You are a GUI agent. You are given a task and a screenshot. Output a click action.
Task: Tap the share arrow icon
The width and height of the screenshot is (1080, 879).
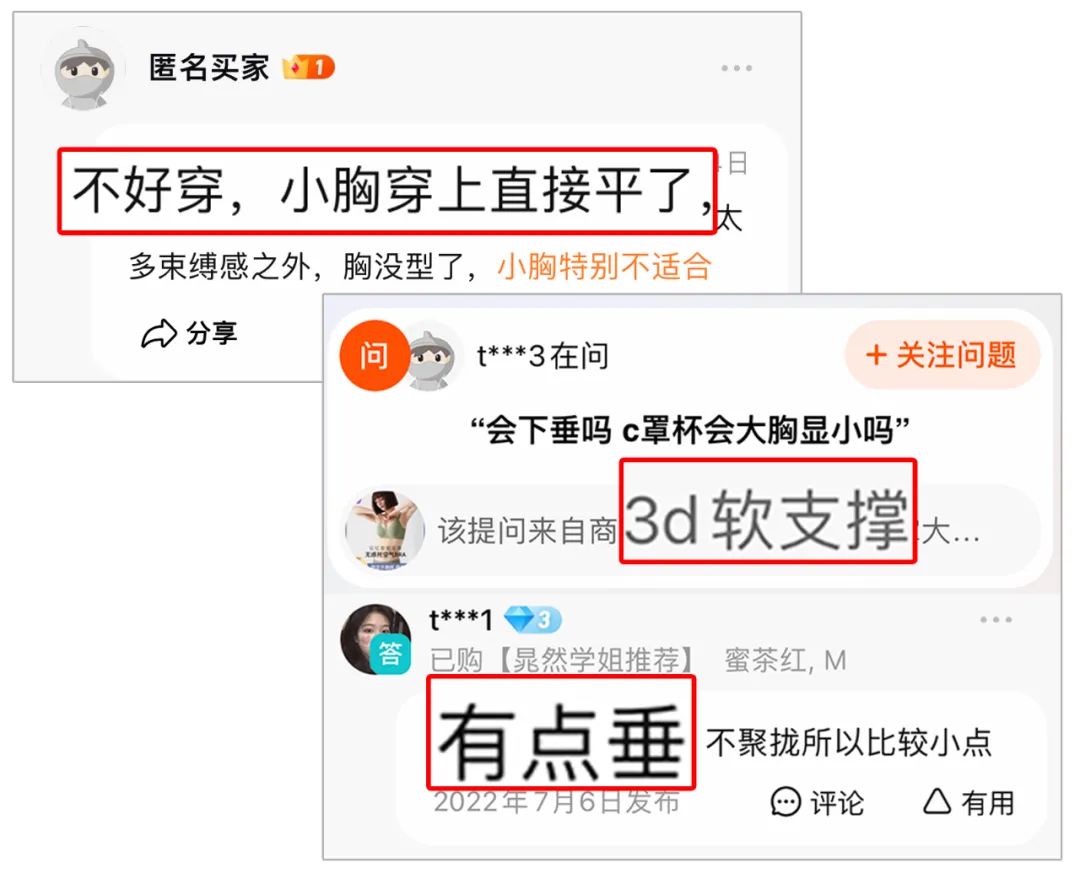[158, 334]
